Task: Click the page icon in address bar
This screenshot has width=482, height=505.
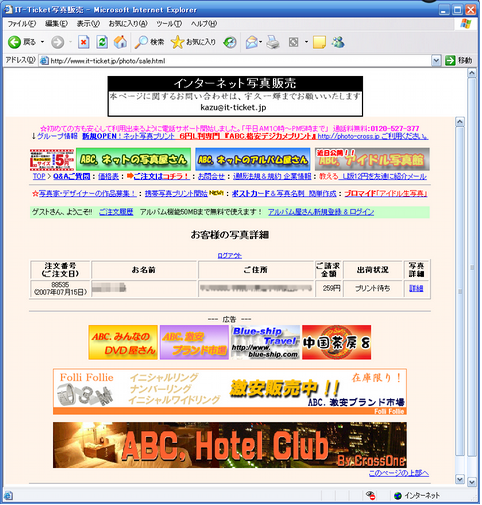Action: [44, 61]
